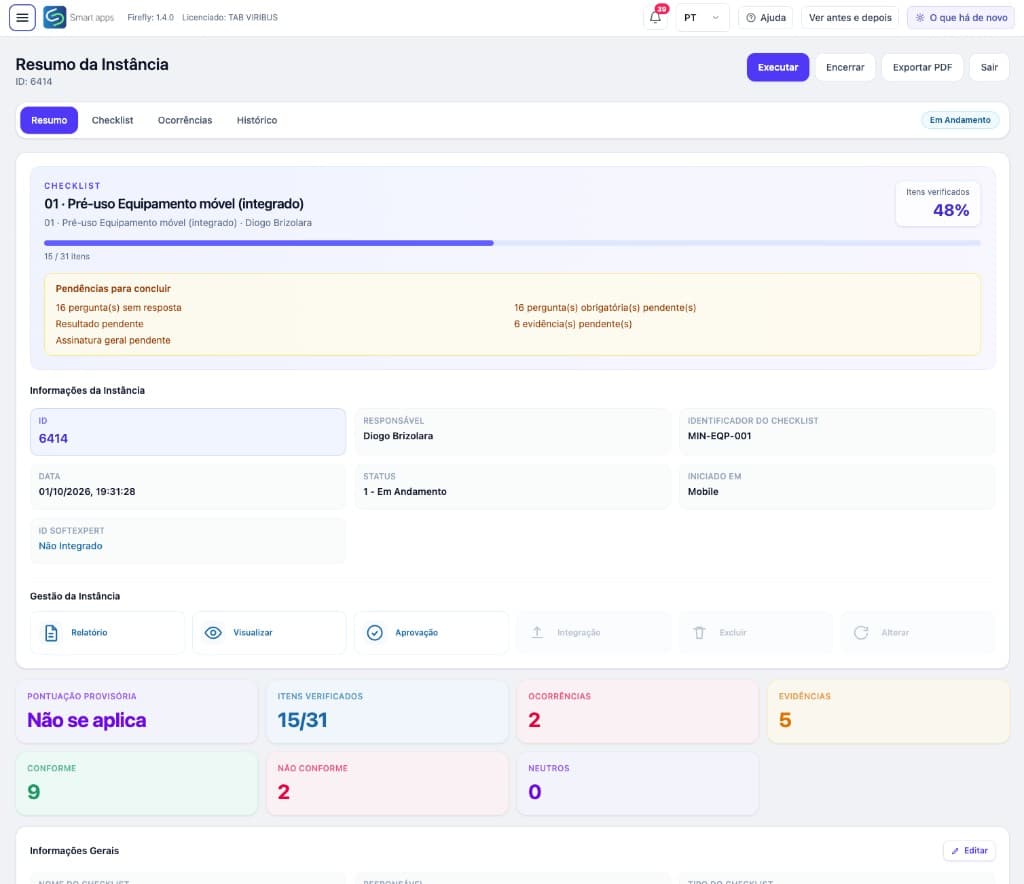Open O que há de novo
This screenshot has width=1024, height=884.
[x=961, y=18]
